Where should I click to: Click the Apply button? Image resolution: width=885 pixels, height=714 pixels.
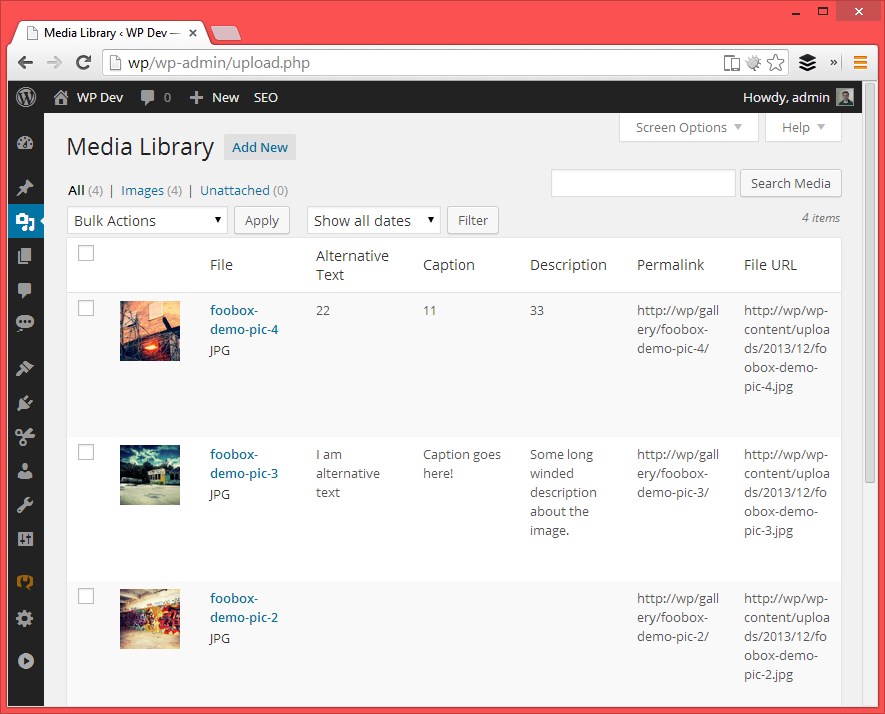tap(262, 220)
